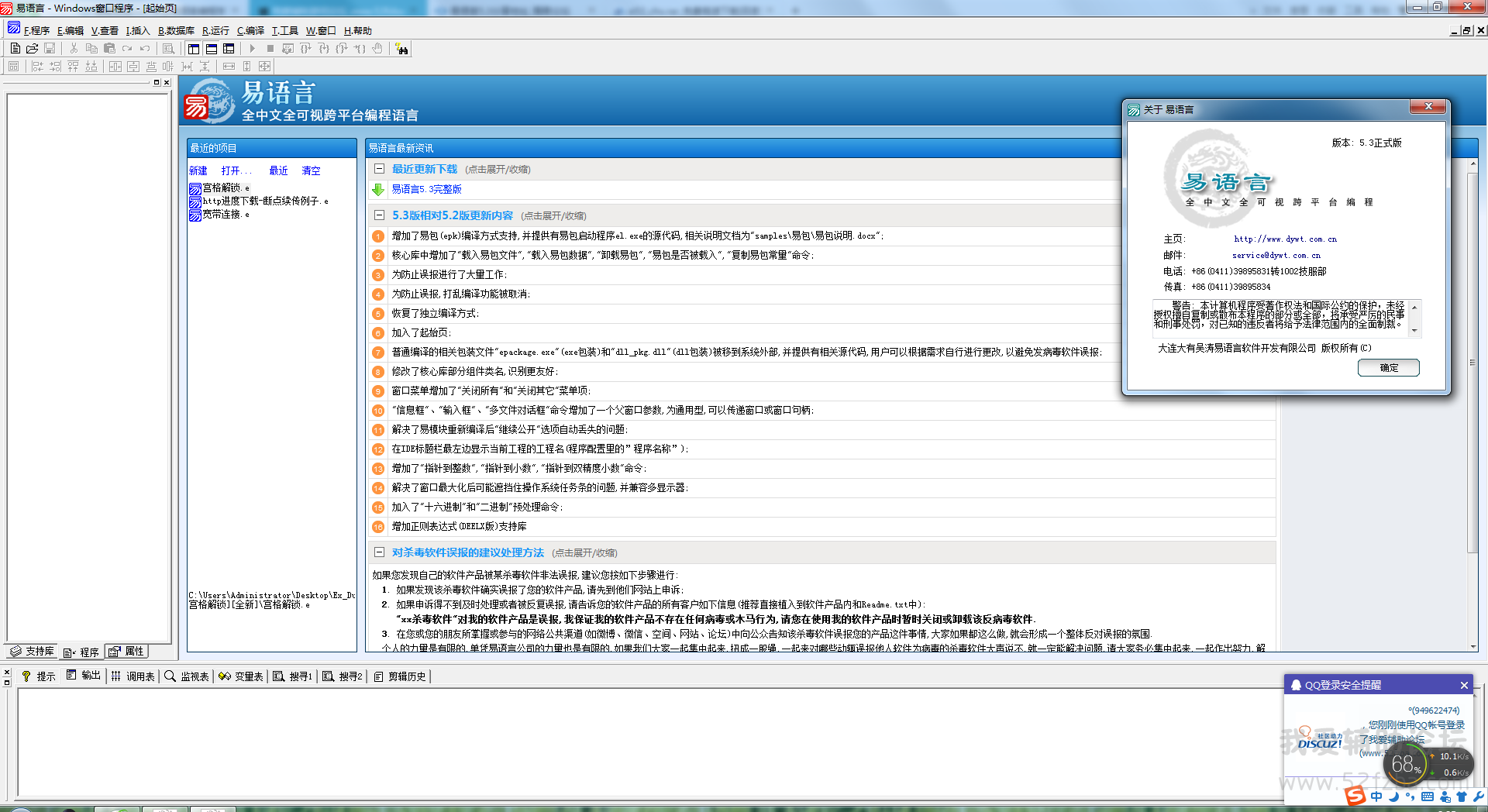Collapse the 最近更新下载 section
Viewport: 1488px width, 812px height.
point(379,169)
